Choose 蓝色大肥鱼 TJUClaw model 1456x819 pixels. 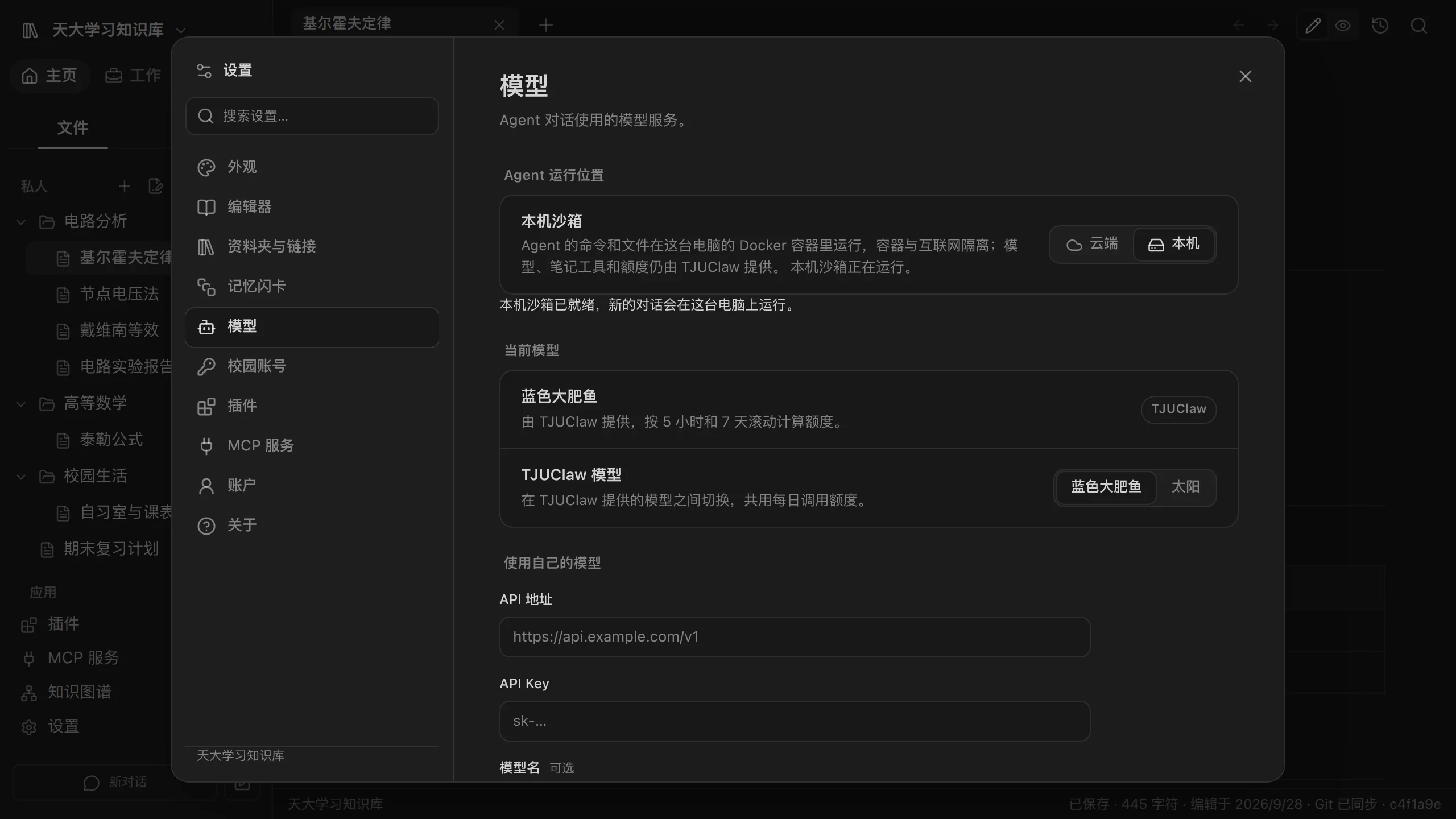1106,487
